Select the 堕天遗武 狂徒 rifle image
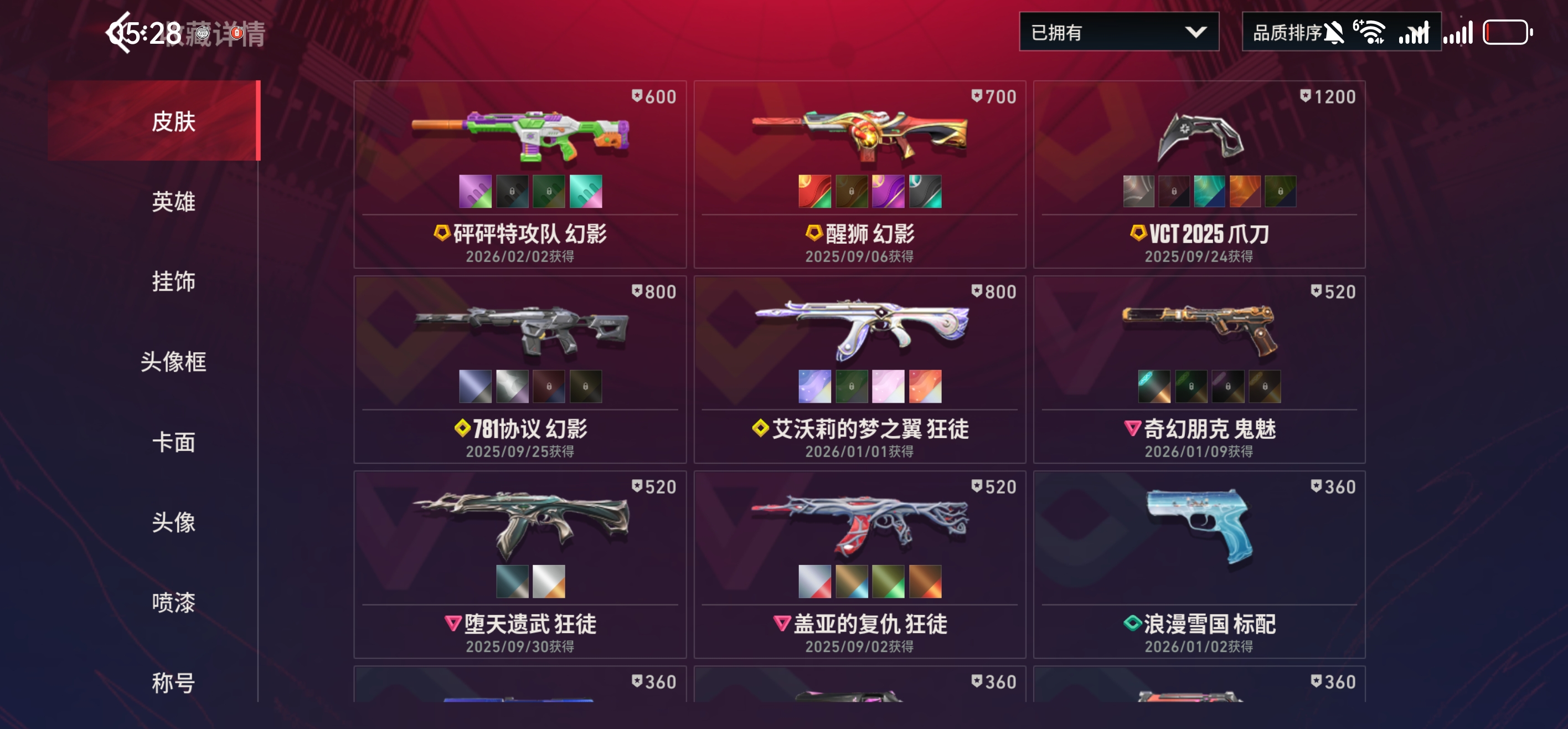Screen dimensions: 1568x729 [x=520, y=525]
